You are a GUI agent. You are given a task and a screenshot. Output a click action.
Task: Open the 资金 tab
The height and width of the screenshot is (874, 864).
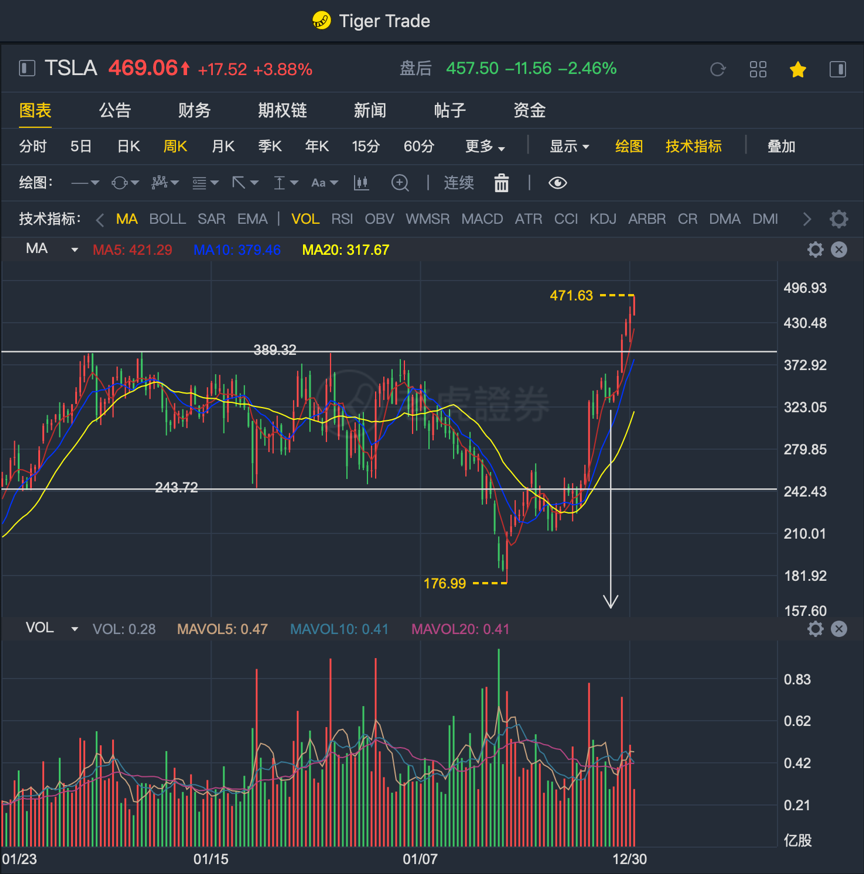click(530, 110)
